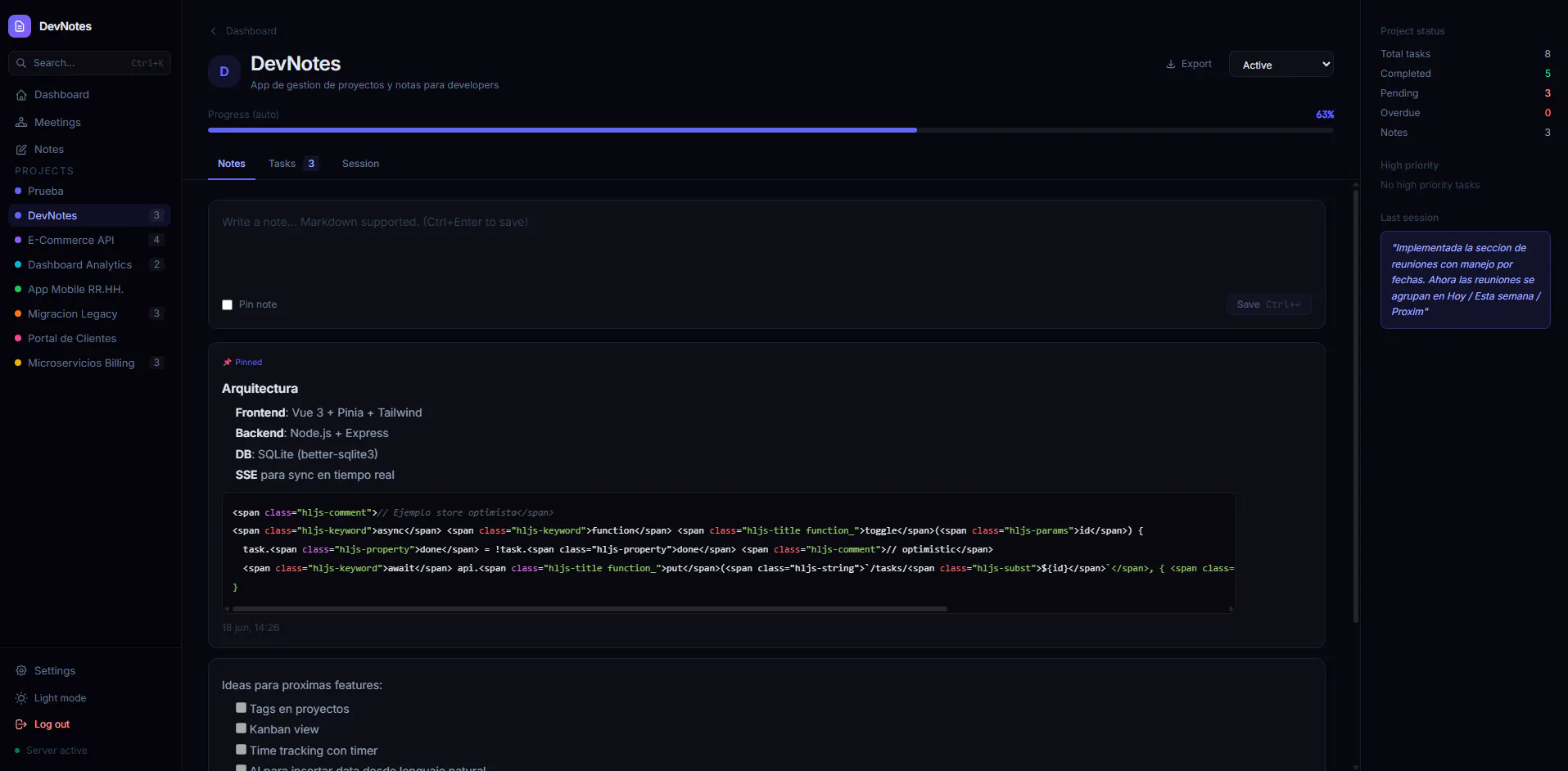
Task: Click the Settings gear icon
Action: click(21, 670)
